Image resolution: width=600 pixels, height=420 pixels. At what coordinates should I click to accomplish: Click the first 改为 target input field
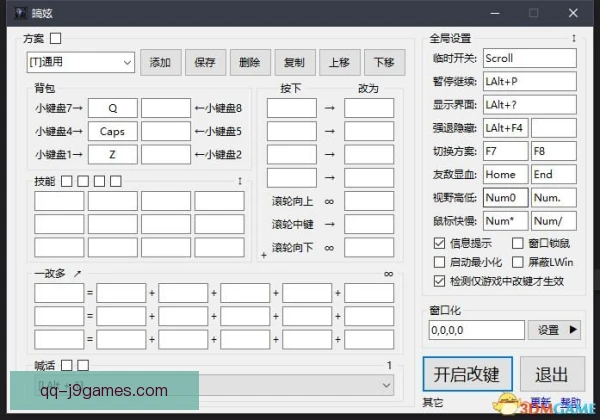pyautogui.click(x=369, y=108)
